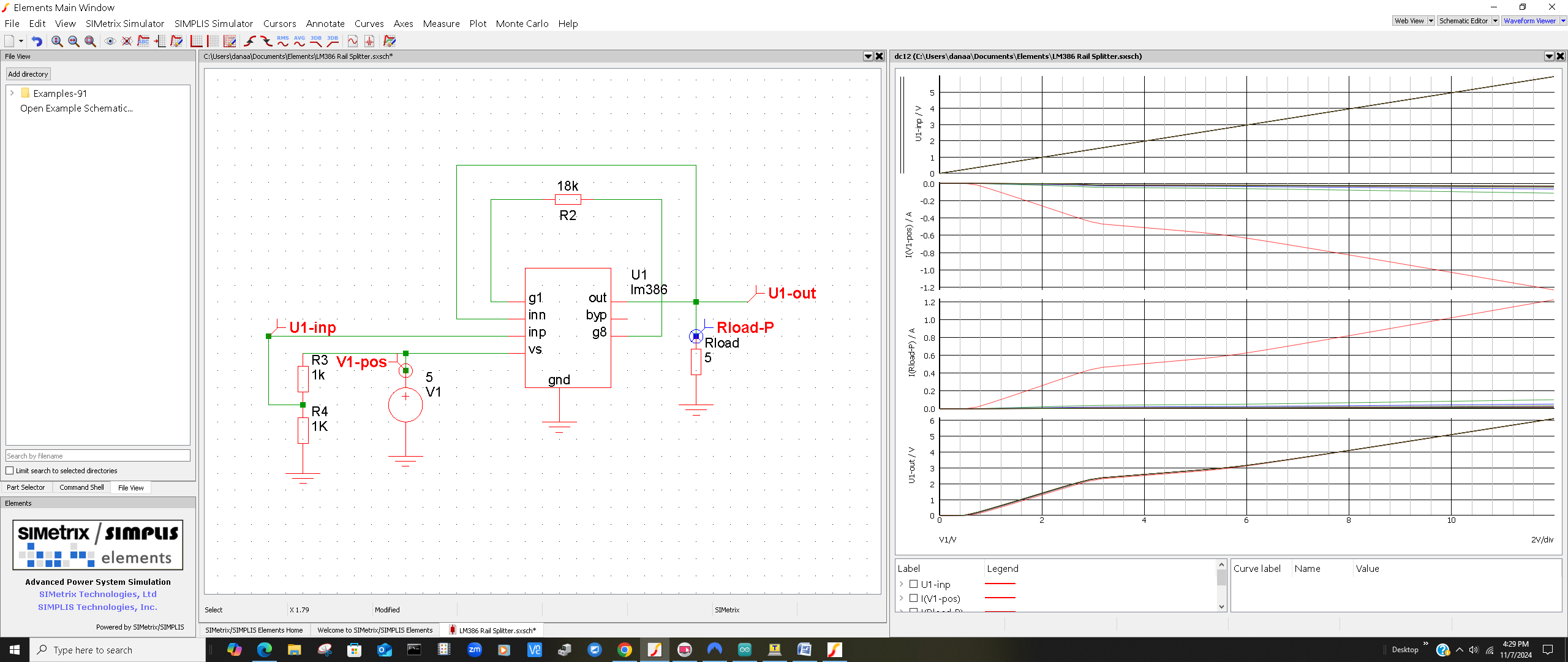This screenshot has width=1568, height=662.
Task: Open the new document dropdown arrow
Action: tap(21, 41)
